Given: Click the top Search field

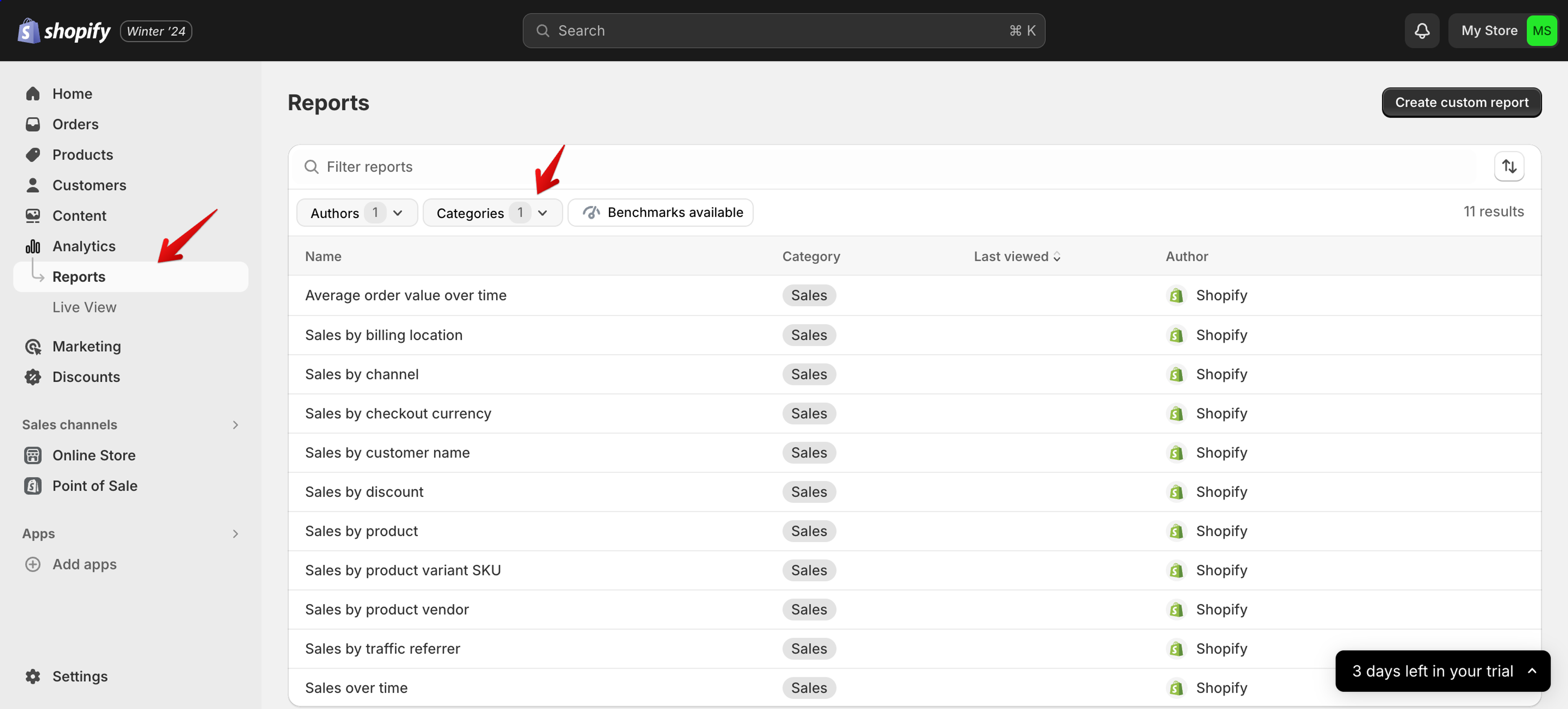Looking at the screenshot, I should (x=784, y=31).
